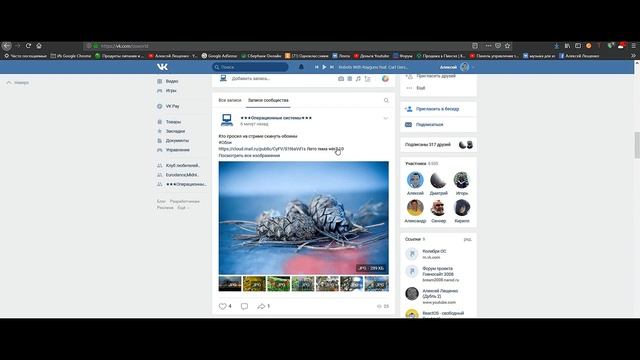Open the Google Chrome bookmark

click(x=71, y=56)
